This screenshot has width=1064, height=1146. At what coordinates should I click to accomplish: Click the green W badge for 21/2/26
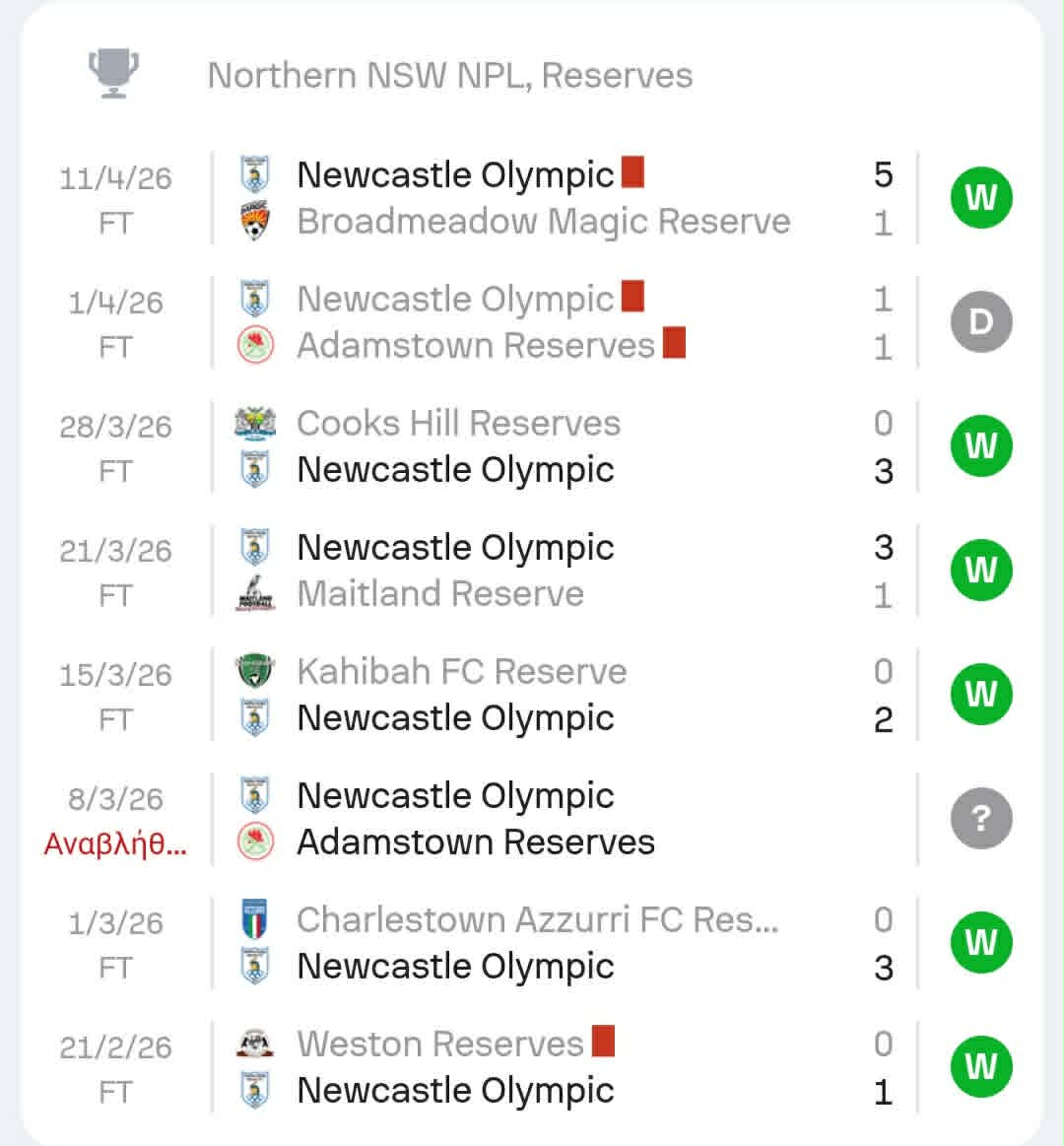pyautogui.click(x=980, y=1067)
